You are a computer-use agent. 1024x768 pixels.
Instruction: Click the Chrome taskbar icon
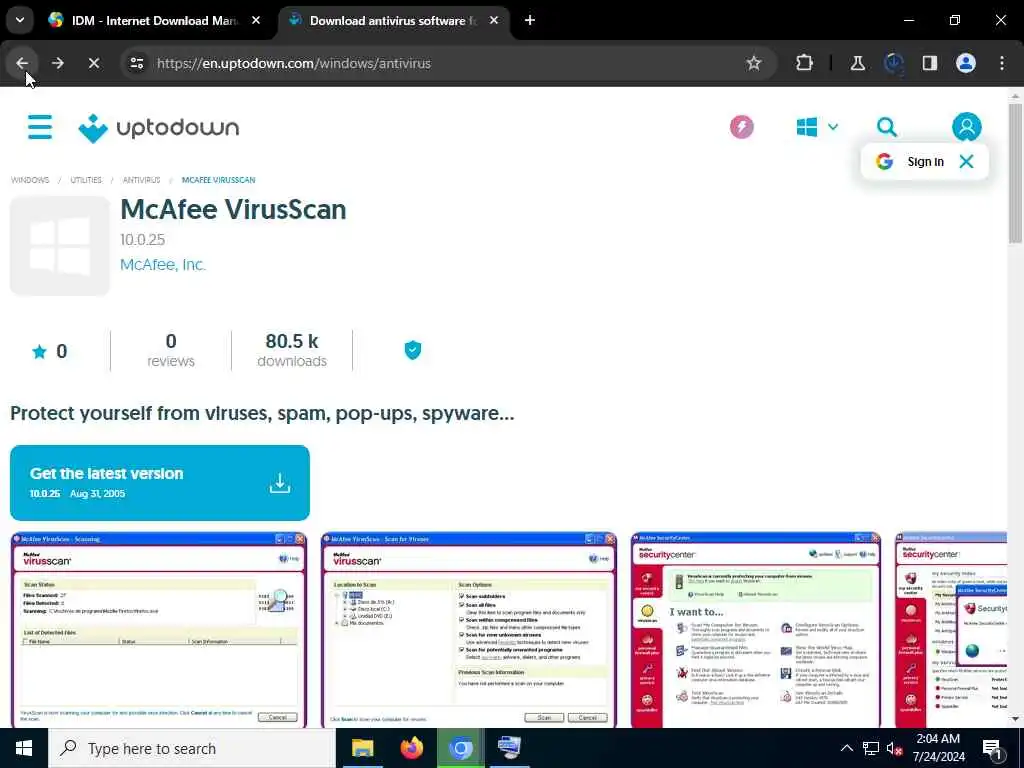pyautogui.click(x=460, y=748)
